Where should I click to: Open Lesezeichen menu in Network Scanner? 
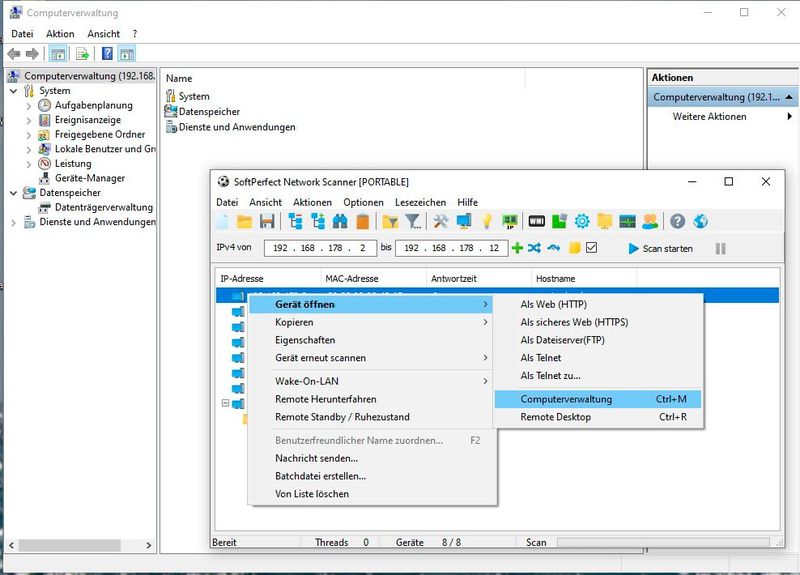420,202
